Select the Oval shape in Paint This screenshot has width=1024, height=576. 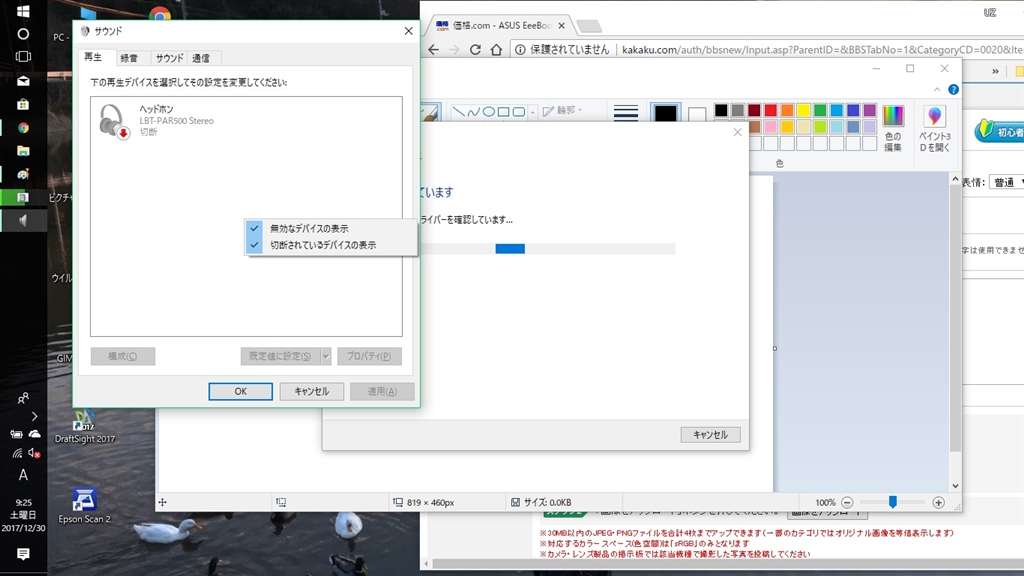(x=488, y=112)
